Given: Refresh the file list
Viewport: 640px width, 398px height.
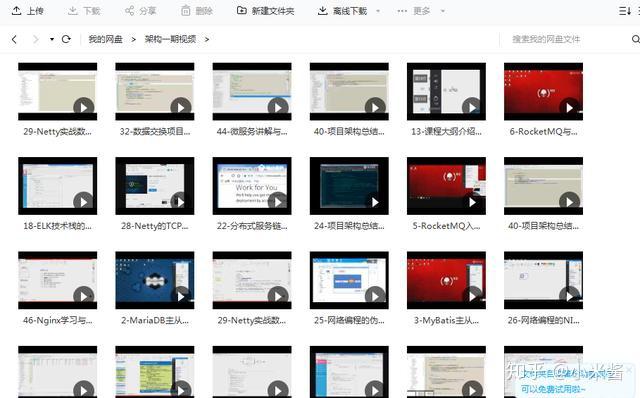Looking at the screenshot, I should (66, 39).
